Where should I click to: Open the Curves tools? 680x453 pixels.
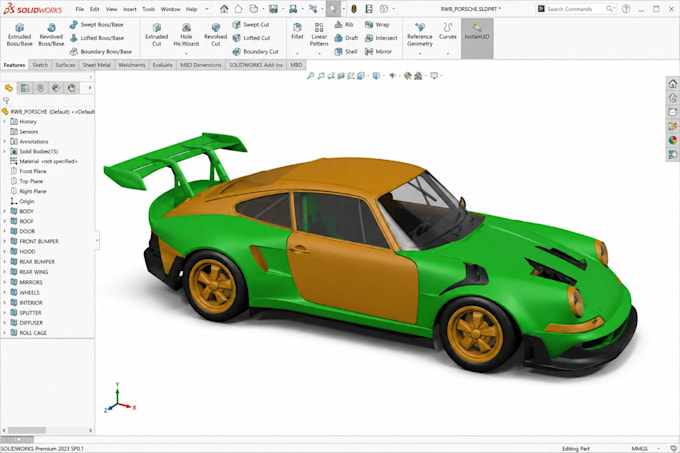448,31
